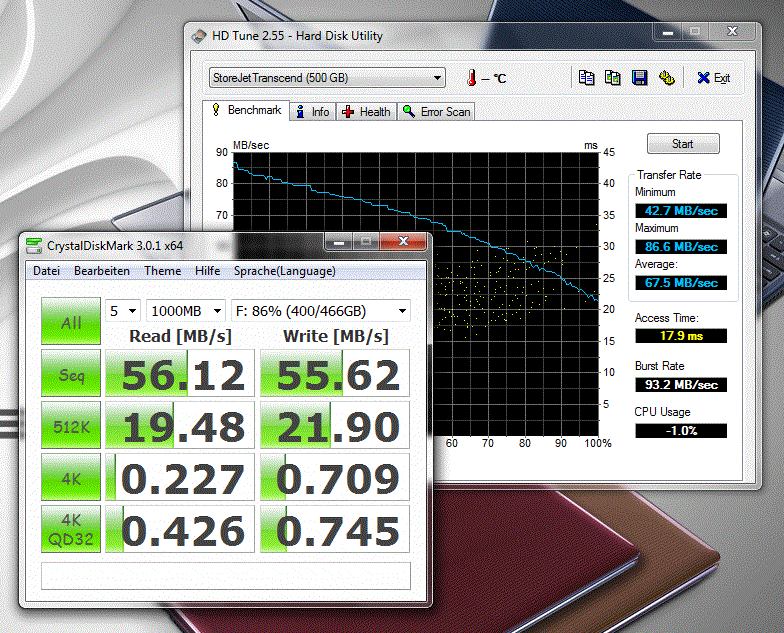Click the CrystalDiskMark title bar app icon
This screenshot has height=633, width=784.
pyautogui.click(x=34, y=246)
